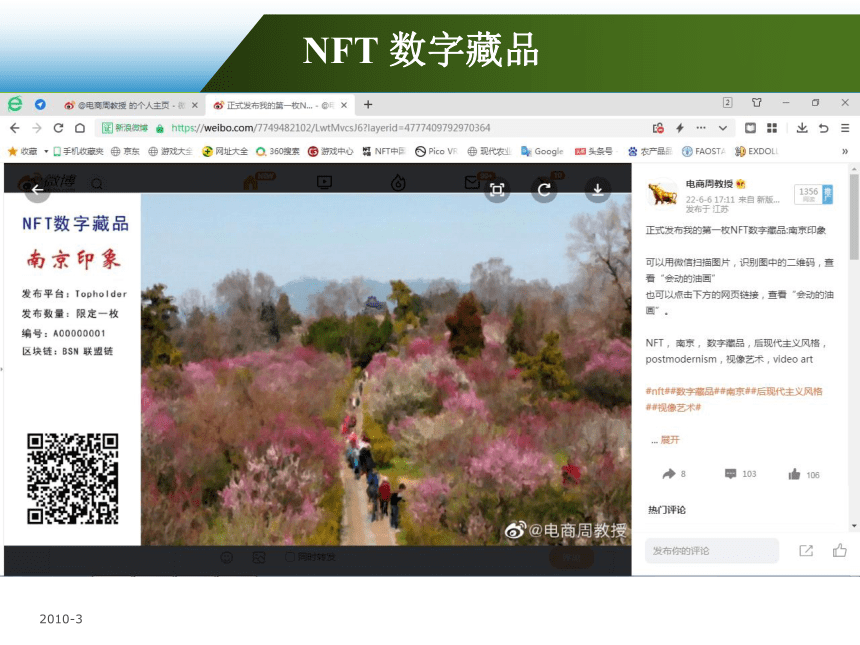Image resolution: width=860 pixels, height=645 pixels.
Task: Click the QR code in the image
Action: point(73,478)
